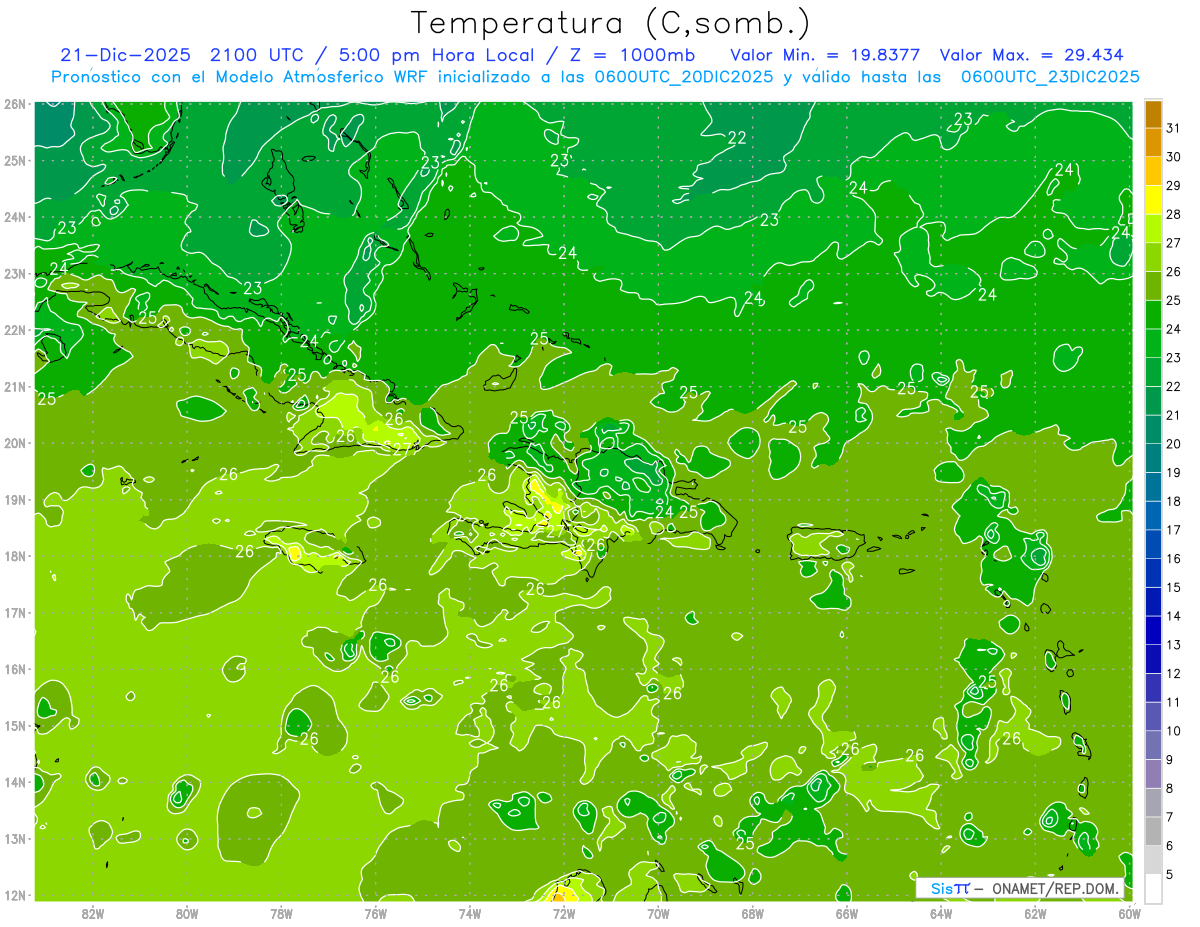Click the "13" color scale label

click(x=1174, y=645)
